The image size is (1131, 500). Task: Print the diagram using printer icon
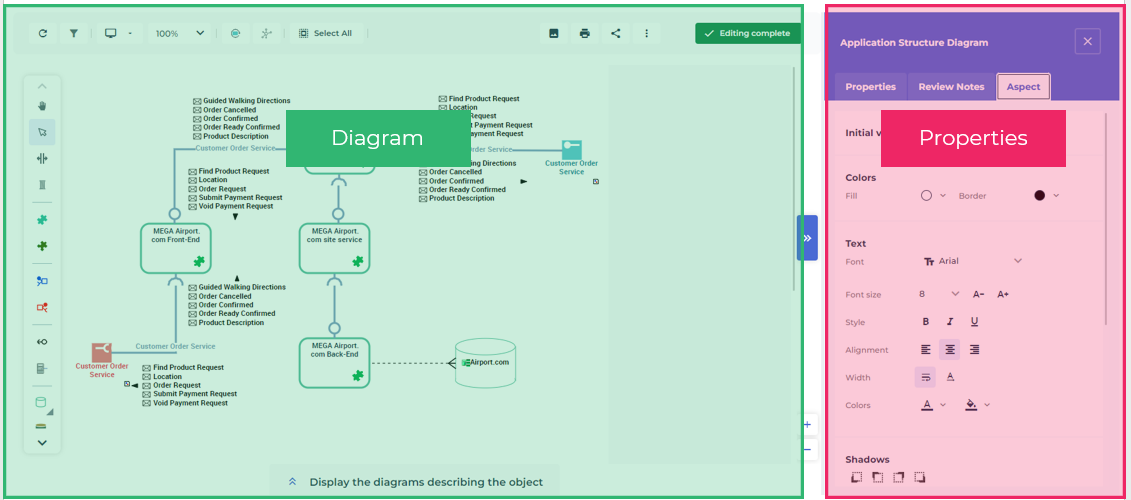pos(585,33)
